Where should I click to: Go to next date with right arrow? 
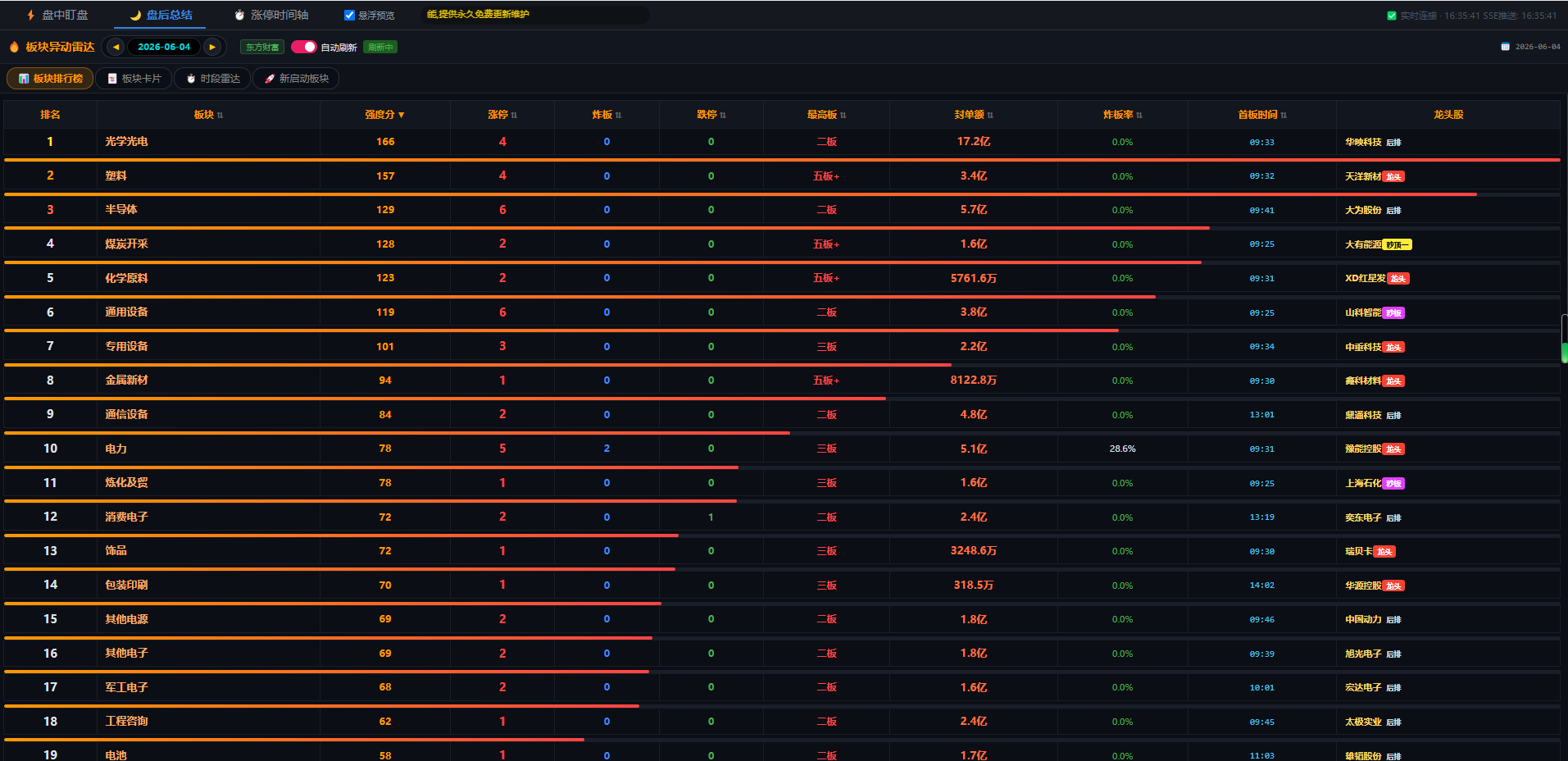[x=212, y=47]
